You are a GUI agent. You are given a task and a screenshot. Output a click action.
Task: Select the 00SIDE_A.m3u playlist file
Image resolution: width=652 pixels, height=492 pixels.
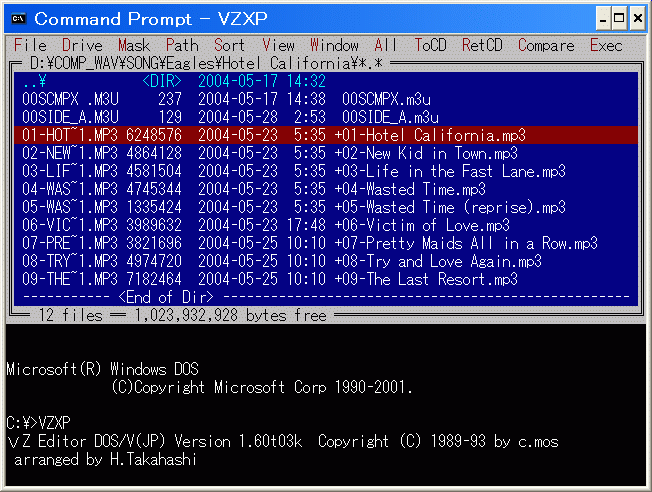(x=386, y=117)
